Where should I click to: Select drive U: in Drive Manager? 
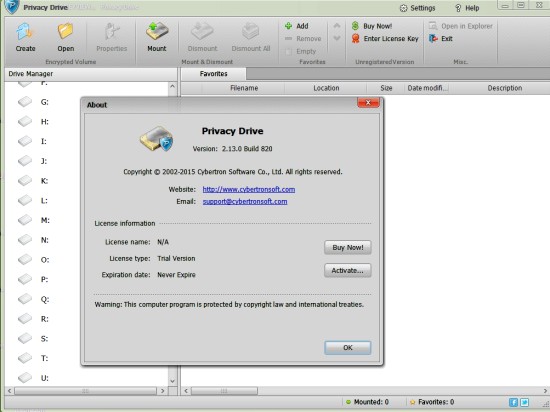click(34, 378)
